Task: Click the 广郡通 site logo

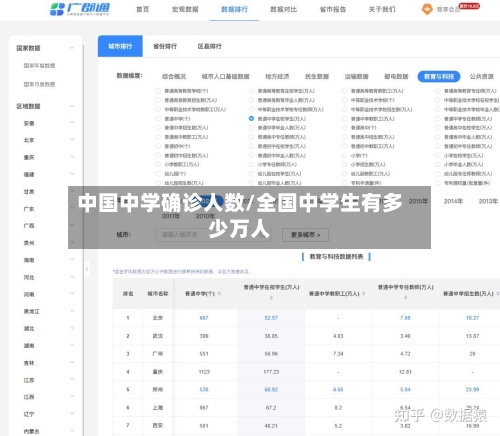Action: 80,9
